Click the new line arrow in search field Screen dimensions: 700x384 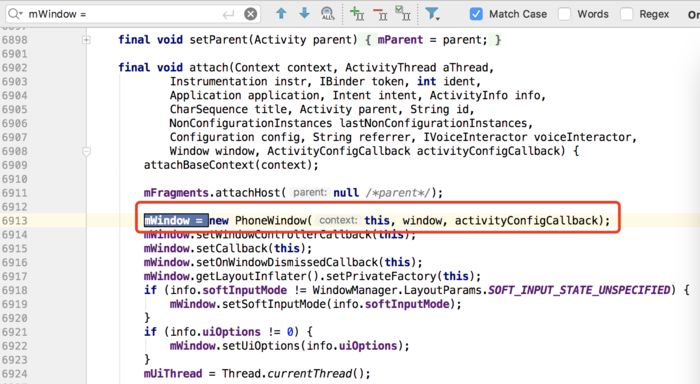click(x=228, y=15)
